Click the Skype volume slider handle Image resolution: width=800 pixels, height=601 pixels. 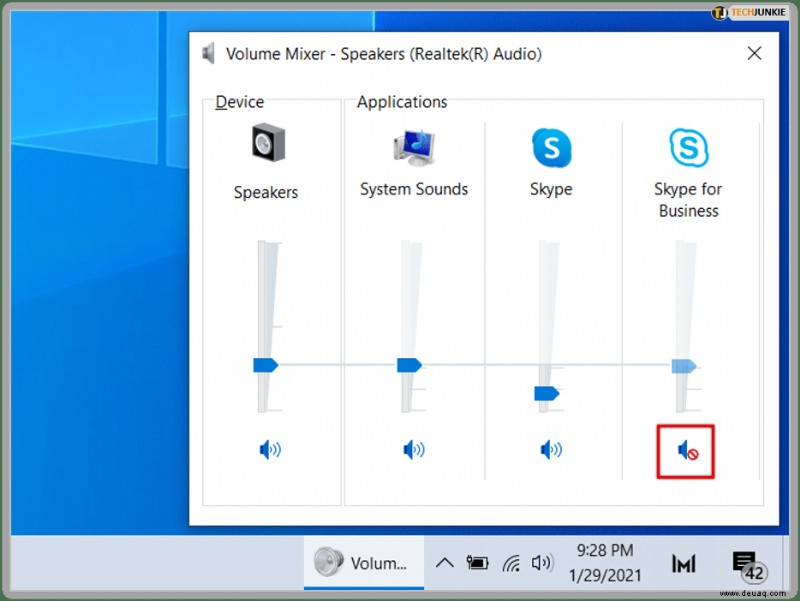(x=546, y=393)
